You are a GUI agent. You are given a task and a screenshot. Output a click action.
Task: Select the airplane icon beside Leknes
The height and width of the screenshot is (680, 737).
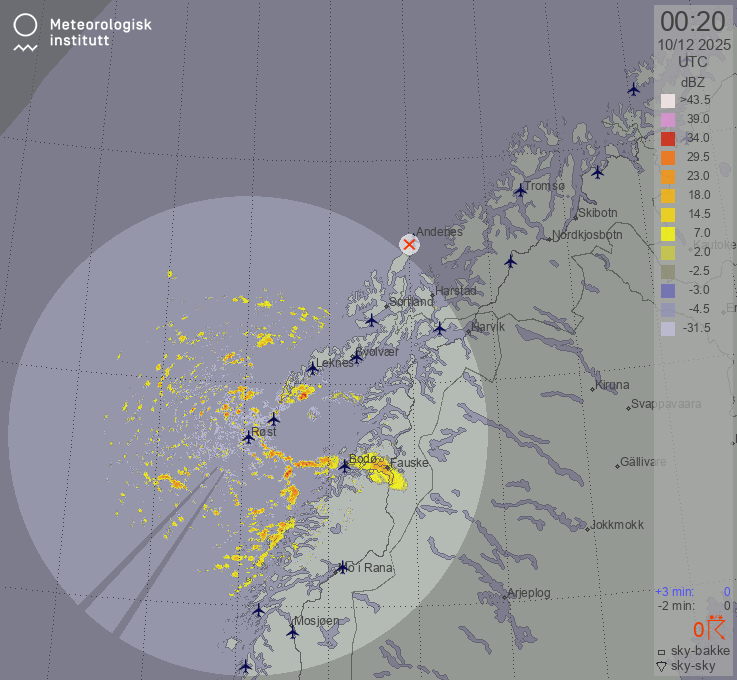(x=313, y=368)
